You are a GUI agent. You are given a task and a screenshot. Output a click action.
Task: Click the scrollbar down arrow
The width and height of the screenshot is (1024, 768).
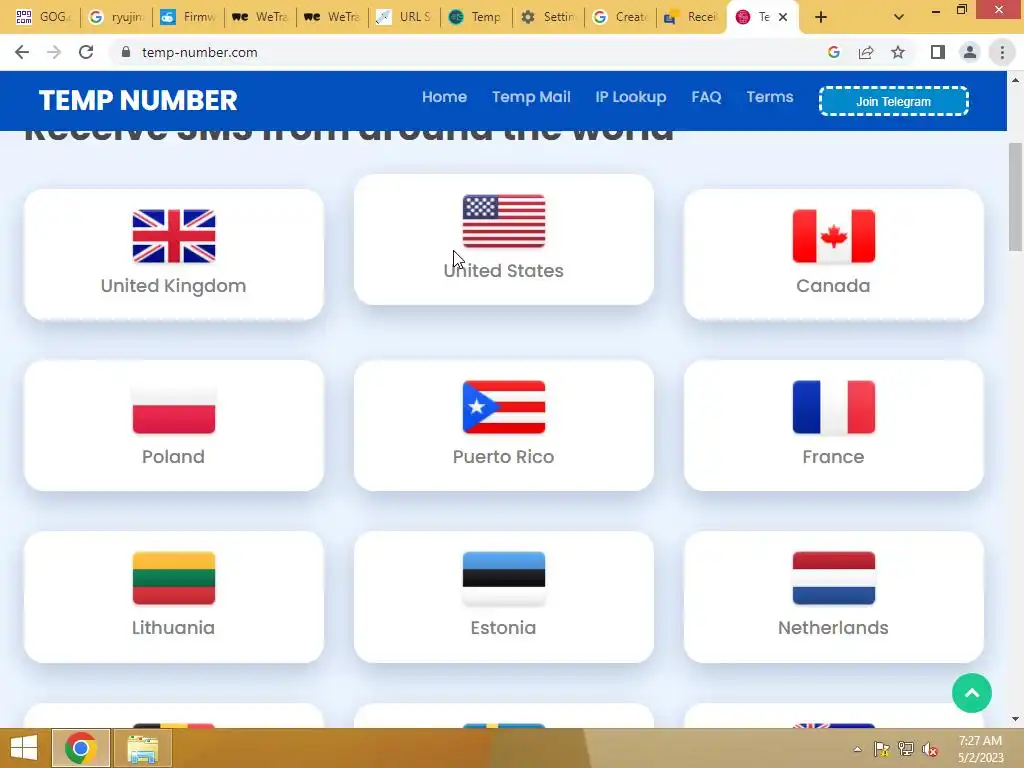click(x=1015, y=719)
